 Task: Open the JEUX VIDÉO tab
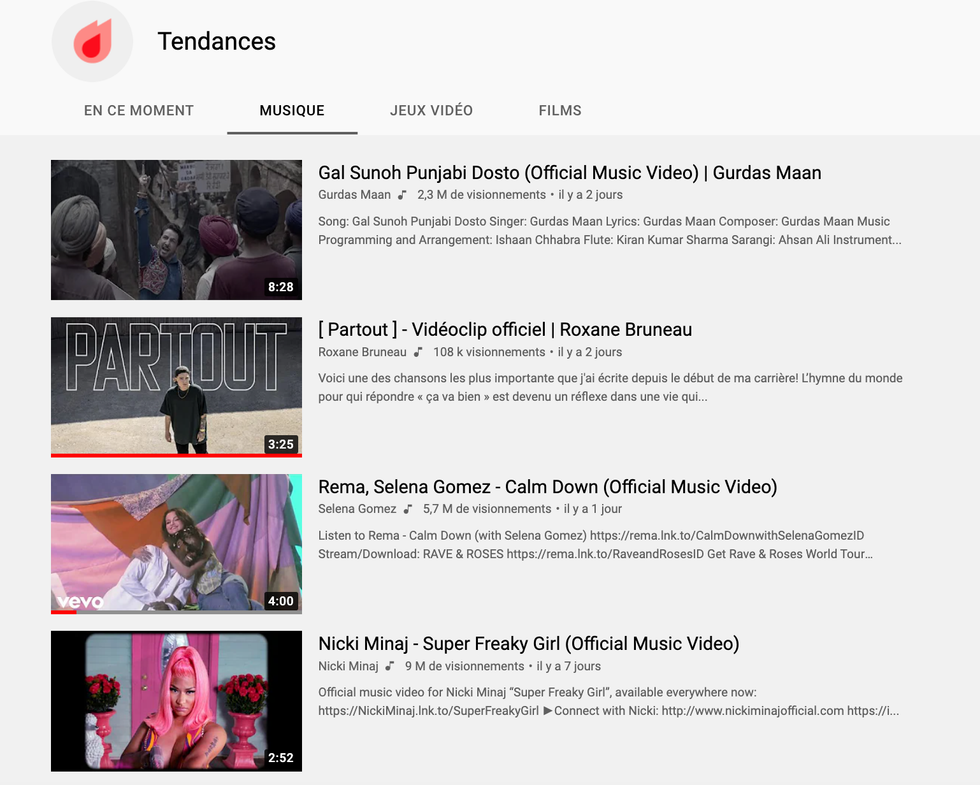tap(431, 111)
